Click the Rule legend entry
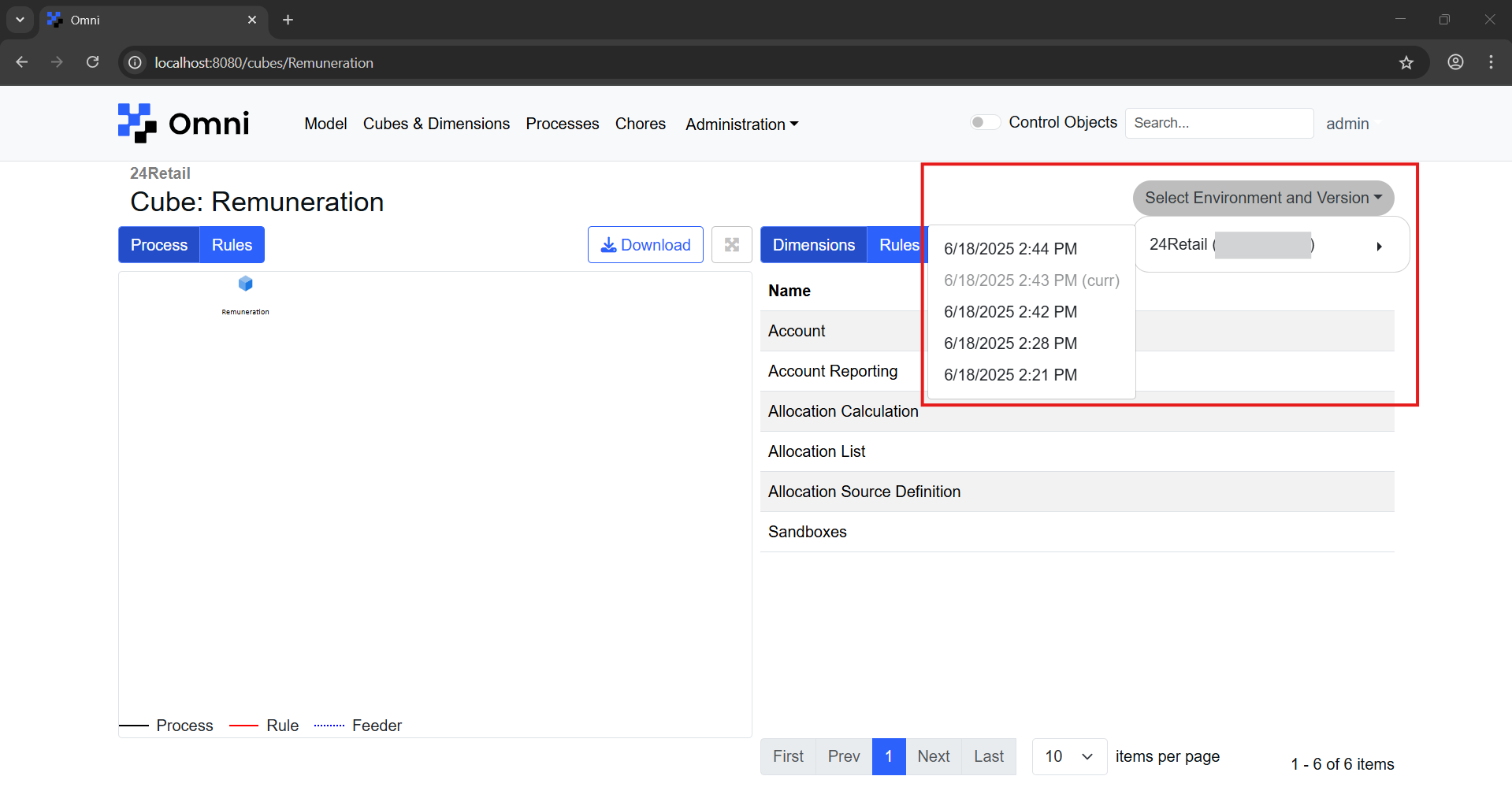 pos(264,726)
